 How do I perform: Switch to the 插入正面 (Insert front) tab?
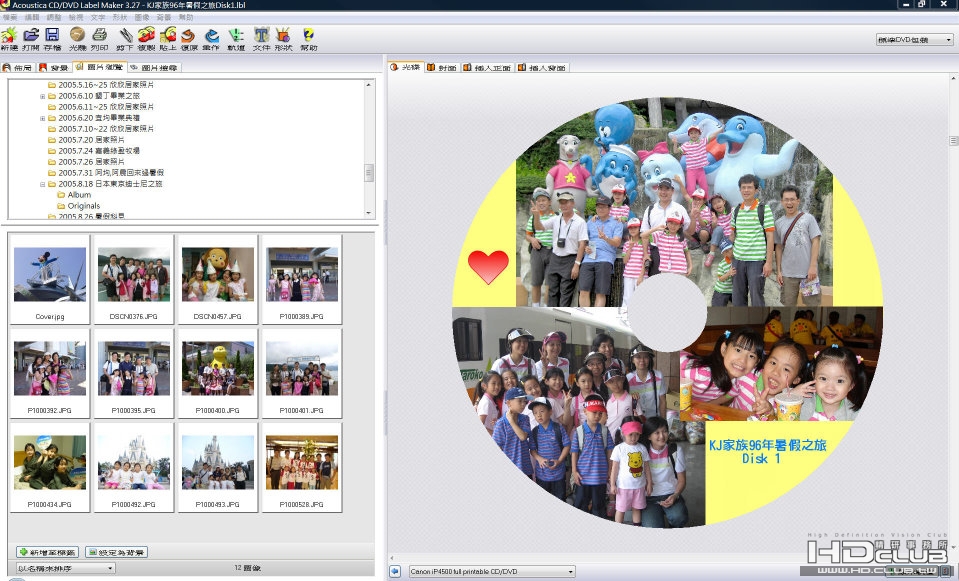tap(487, 67)
